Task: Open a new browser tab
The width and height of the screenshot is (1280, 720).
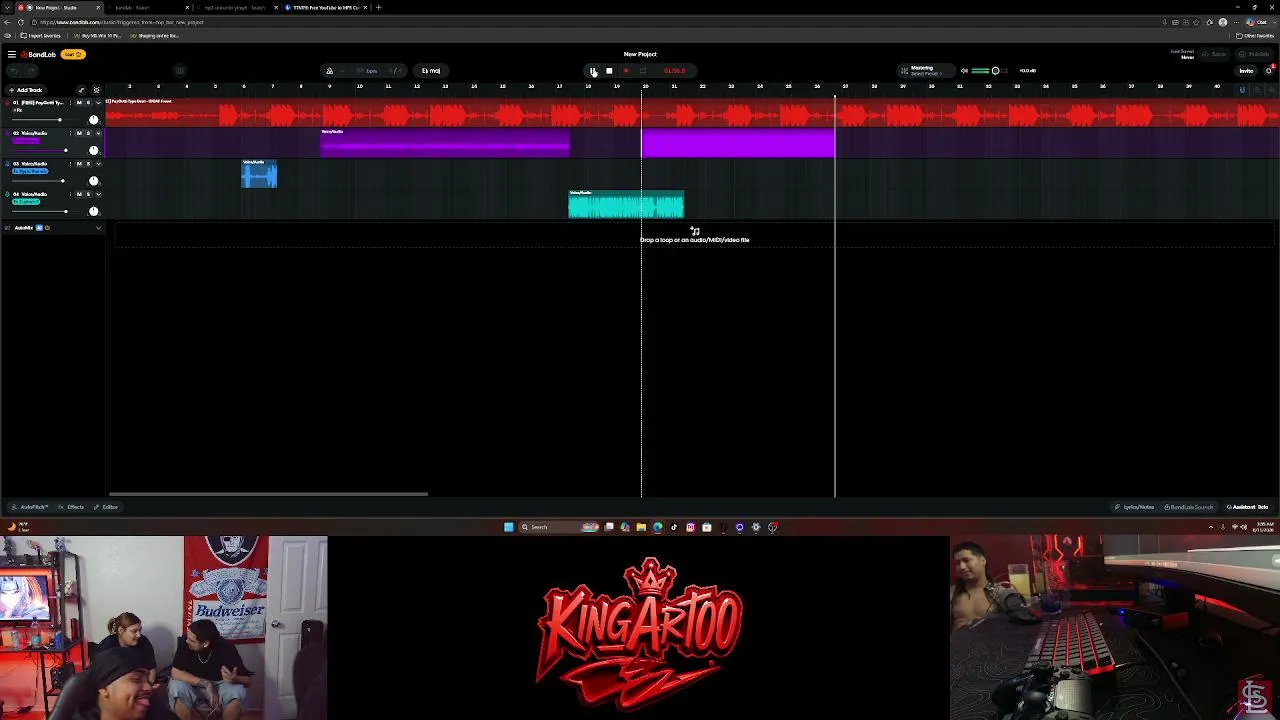Action: 378,7
